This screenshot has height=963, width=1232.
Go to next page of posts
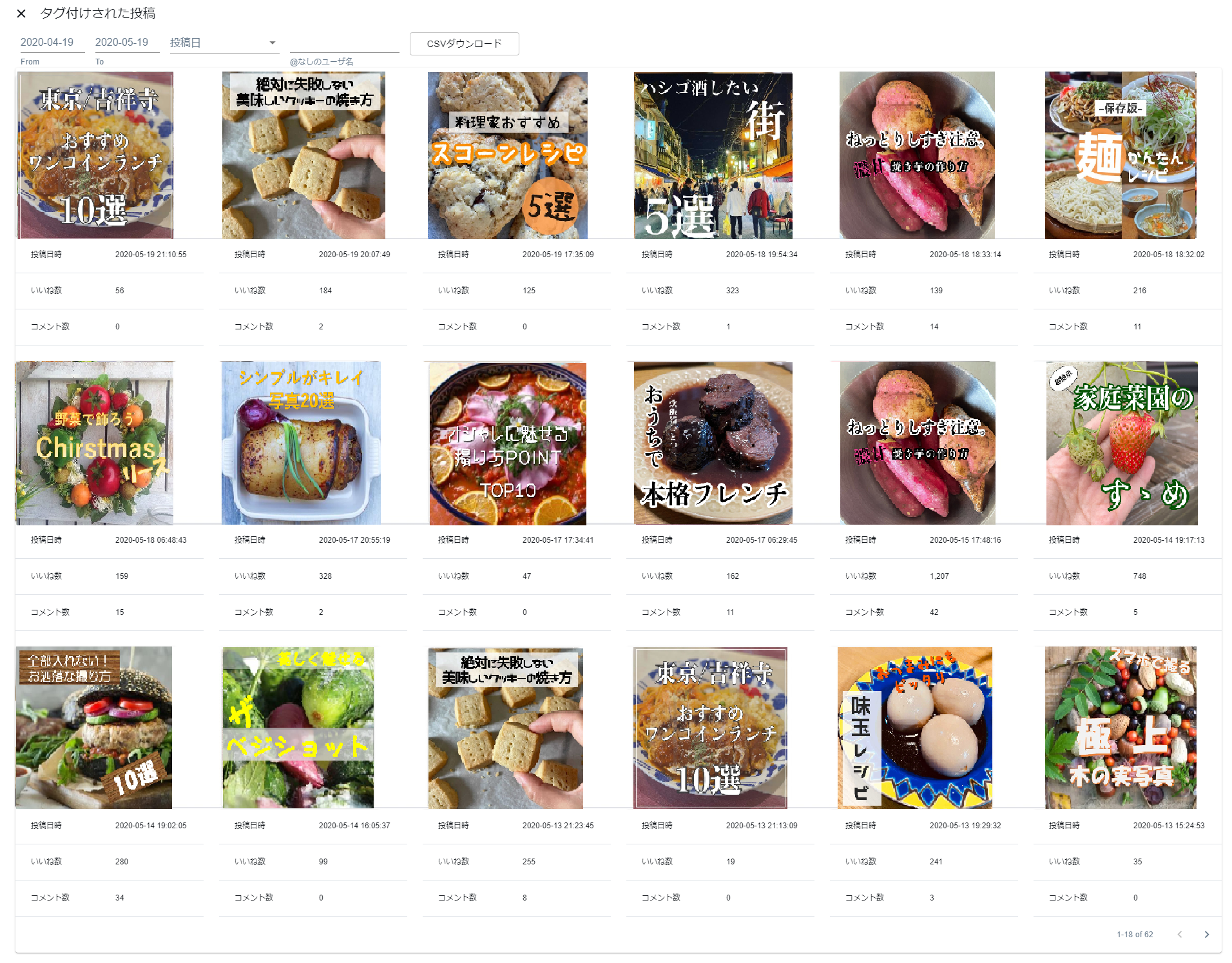point(1206,935)
